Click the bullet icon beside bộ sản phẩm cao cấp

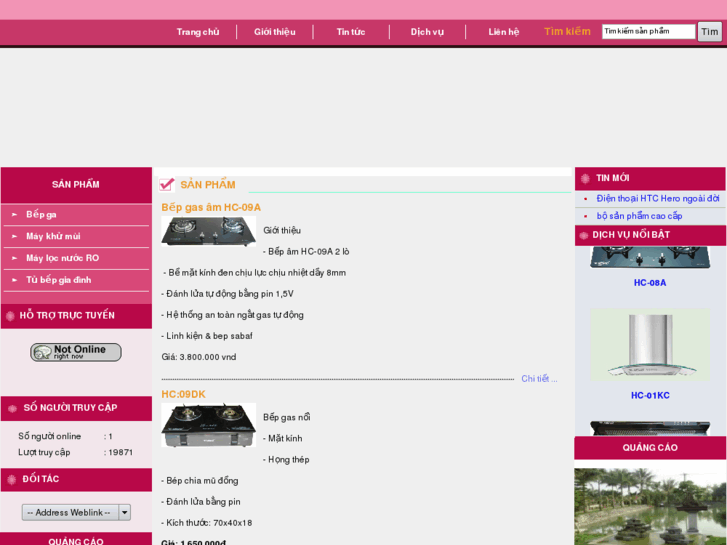[585, 216]
